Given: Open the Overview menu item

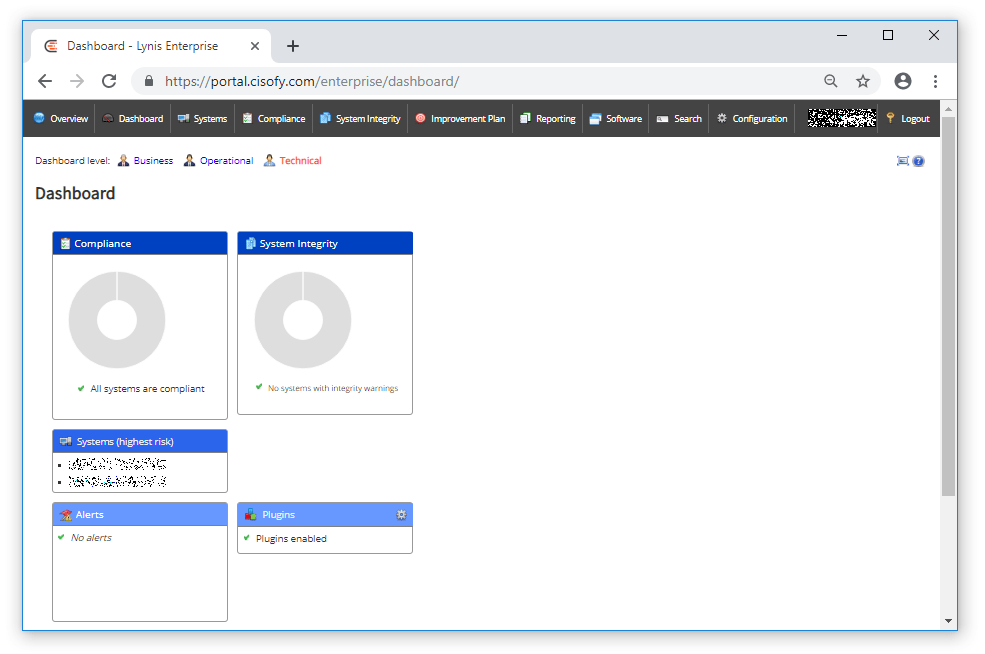Looking at the screenshot, I should 61,118.
